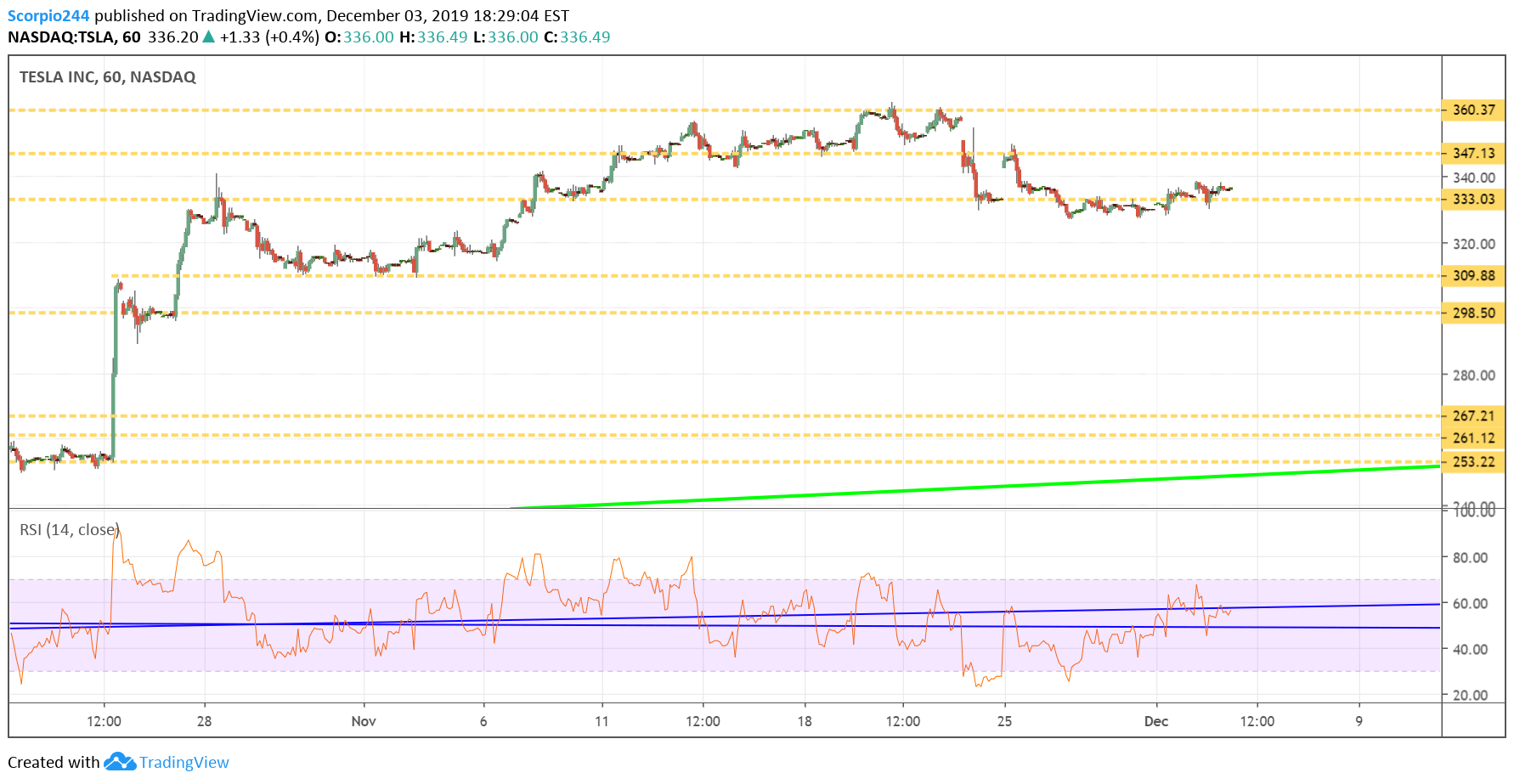The image size is (1514, 784).
Task: Click the RSI 20.00 axis value
Action: (1470, 696)
